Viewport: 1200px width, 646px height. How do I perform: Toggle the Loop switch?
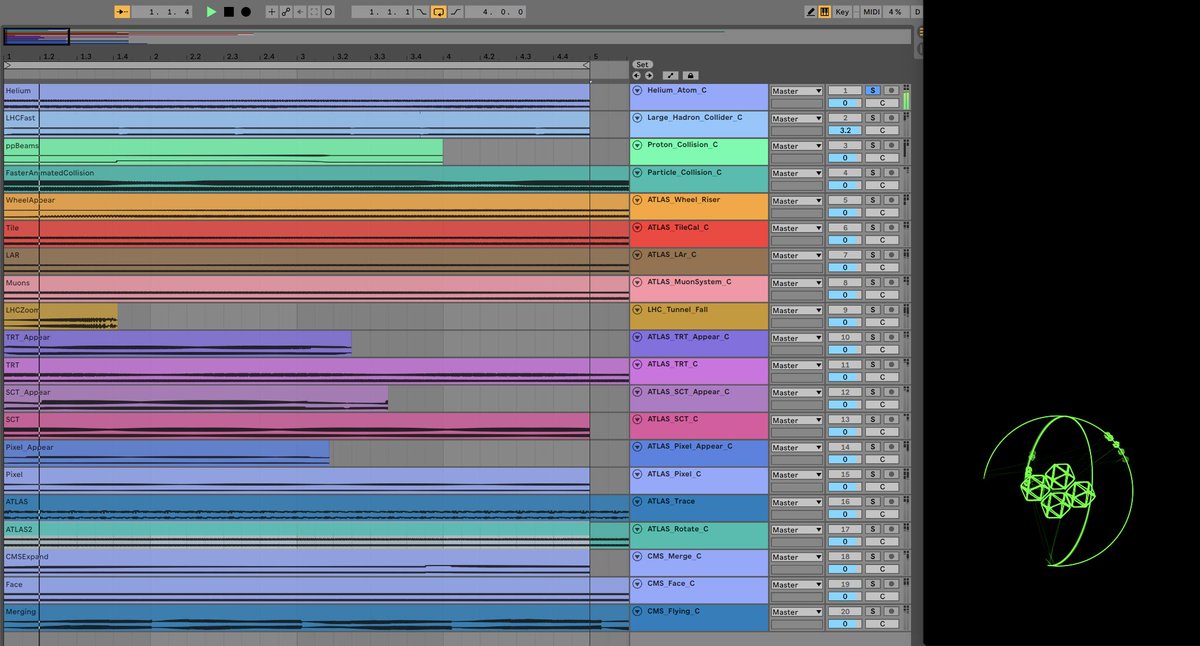pyautogui.click(x=438, y=12)
